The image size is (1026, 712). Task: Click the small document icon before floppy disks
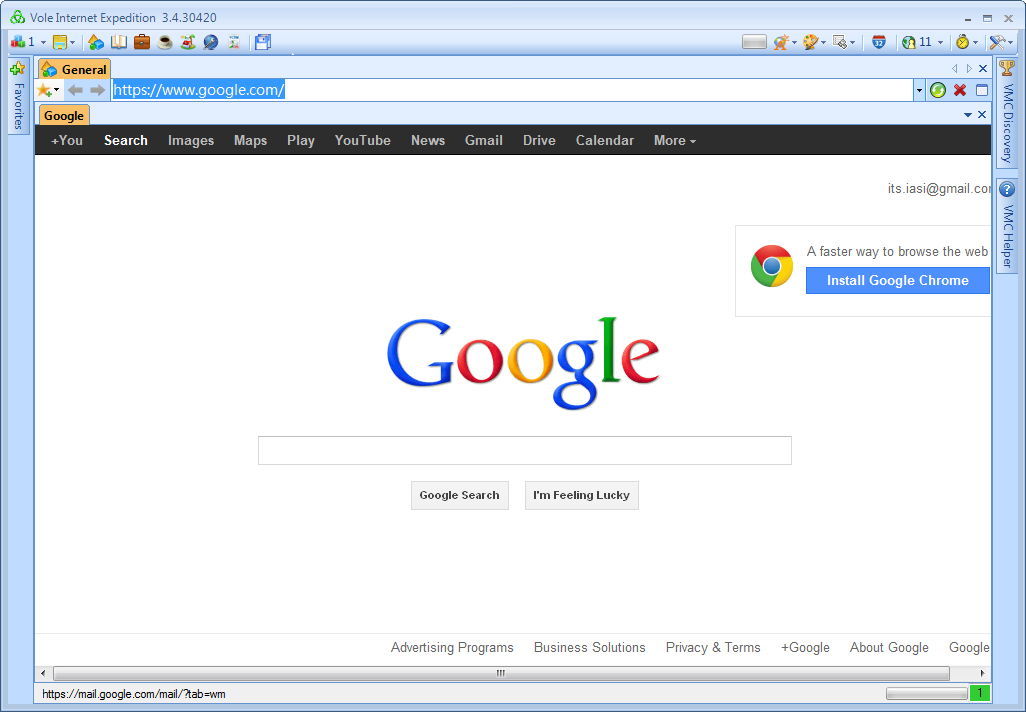click(x=234, y=42)
